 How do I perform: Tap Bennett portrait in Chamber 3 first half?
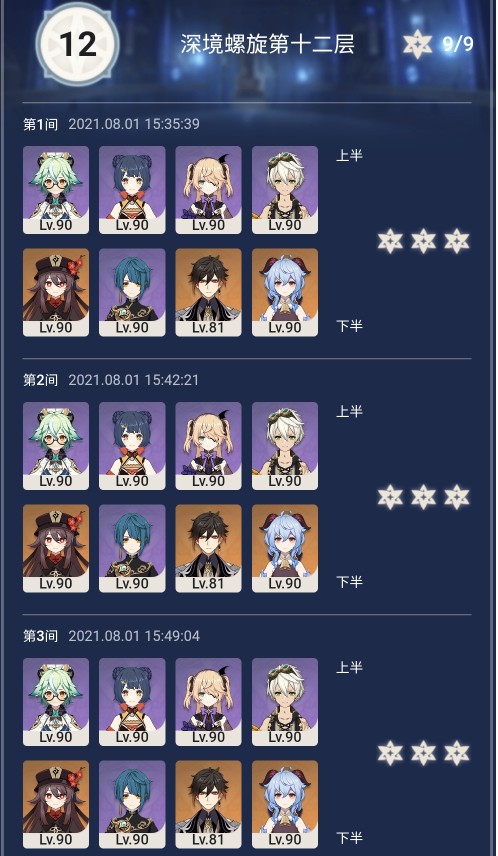coord(284,702)
